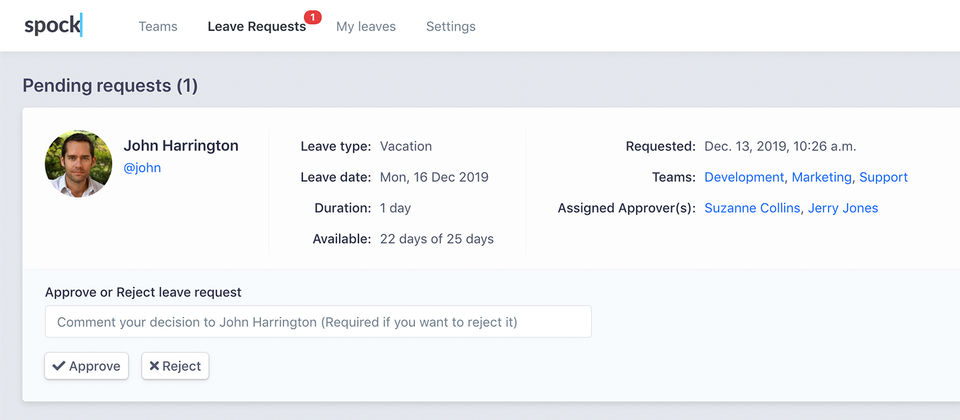This screenshot has height=420, width=960.
Task: View approver Jerry Jones
Action: [x=843, y=208]
